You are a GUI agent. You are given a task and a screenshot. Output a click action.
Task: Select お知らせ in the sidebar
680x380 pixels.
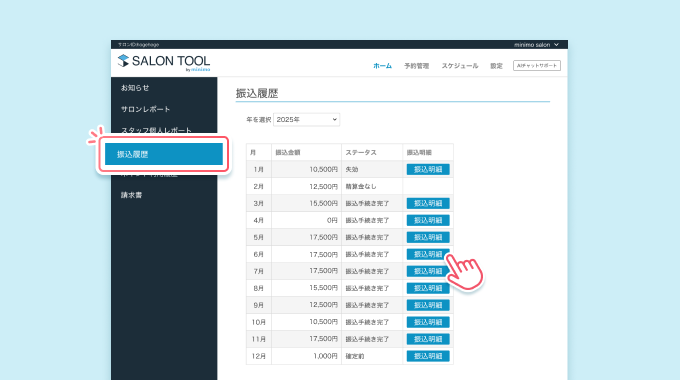(135, 88)
